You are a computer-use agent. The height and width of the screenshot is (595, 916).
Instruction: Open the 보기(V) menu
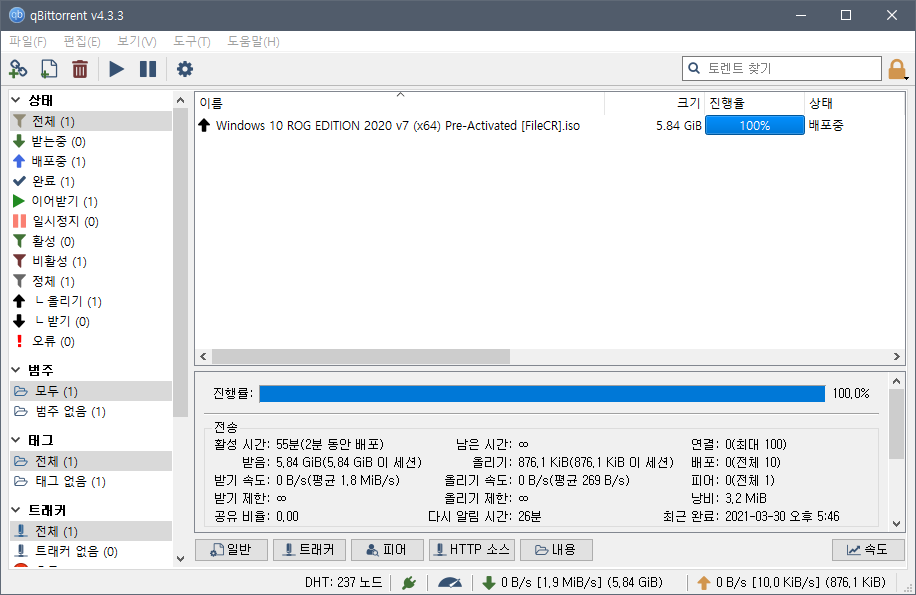coord(137,41)
